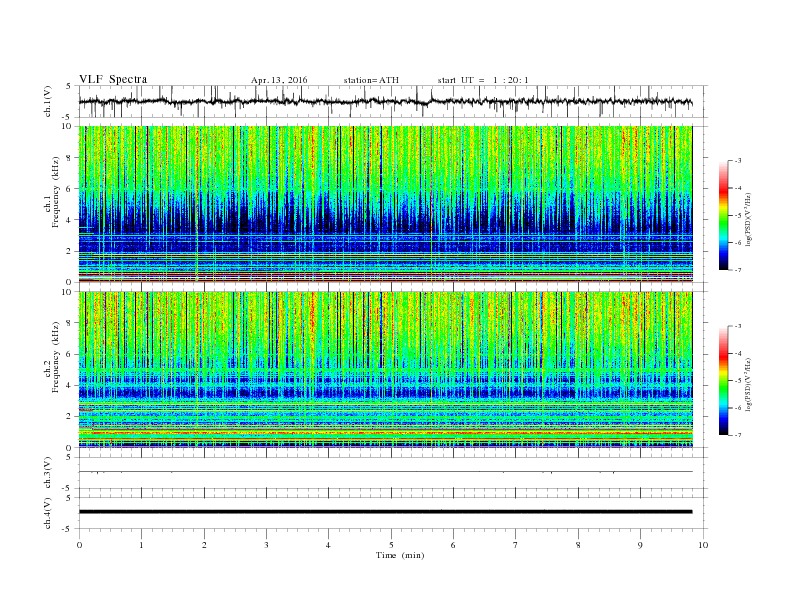This screenshot has width=792, height=612.
Task: Click the "-6" label on ch.2 color bar
Action: pos(738,408)
